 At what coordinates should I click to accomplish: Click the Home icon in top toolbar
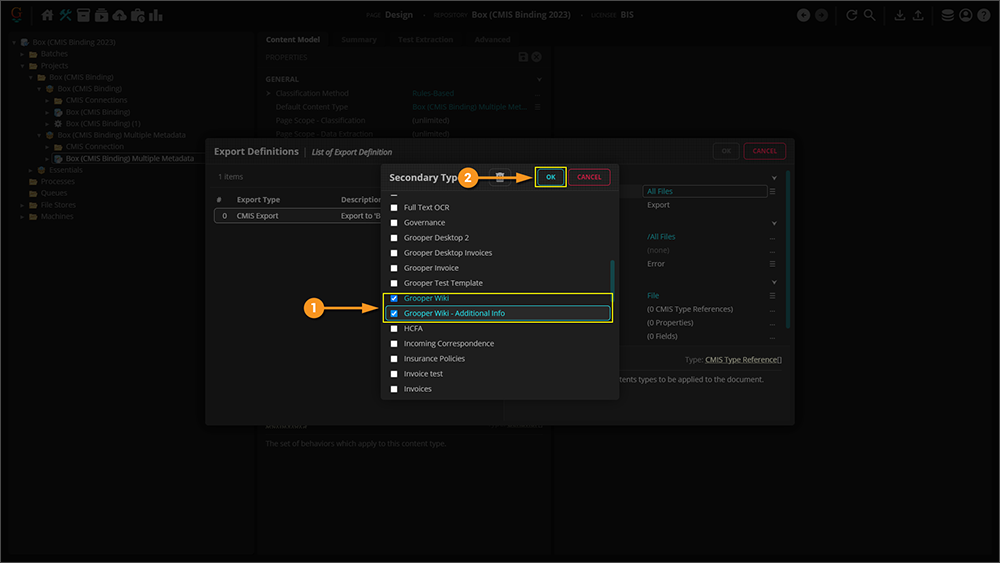pyautogui.click(x=47, y=15)
